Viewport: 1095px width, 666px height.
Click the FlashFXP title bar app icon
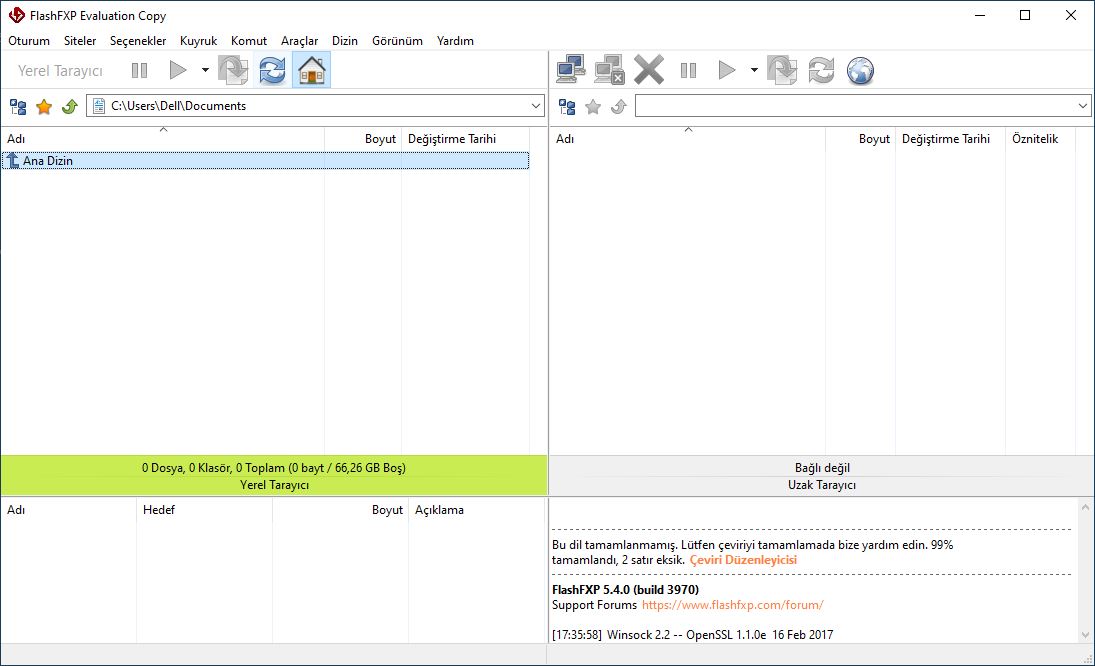click(16, 15)
